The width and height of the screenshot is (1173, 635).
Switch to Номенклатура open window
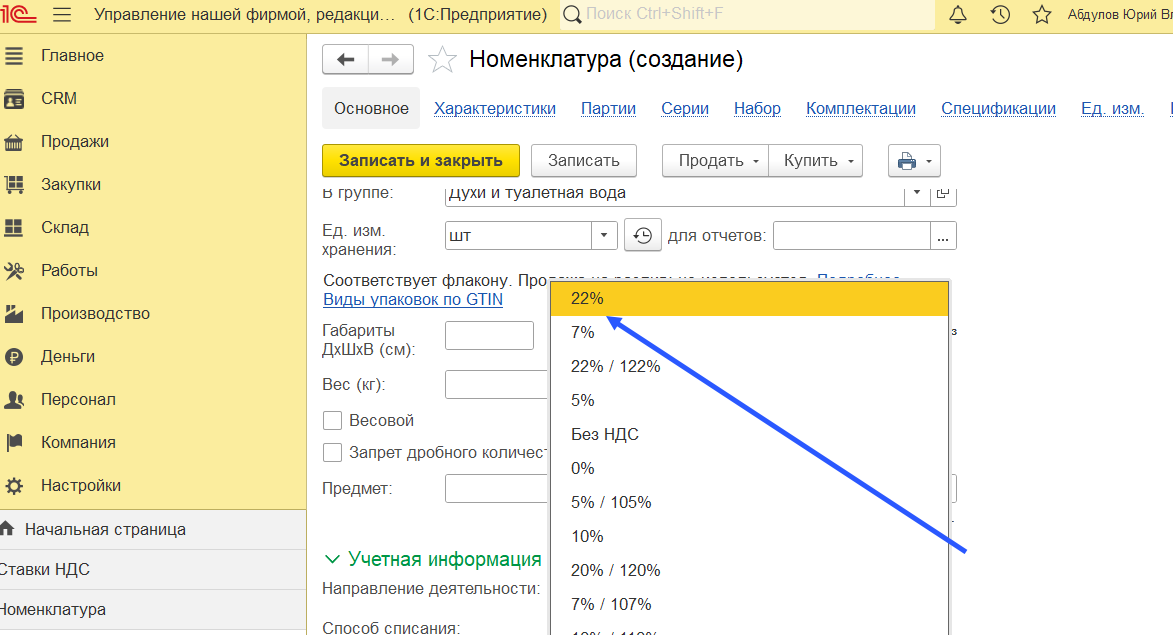tap(153, 610)
